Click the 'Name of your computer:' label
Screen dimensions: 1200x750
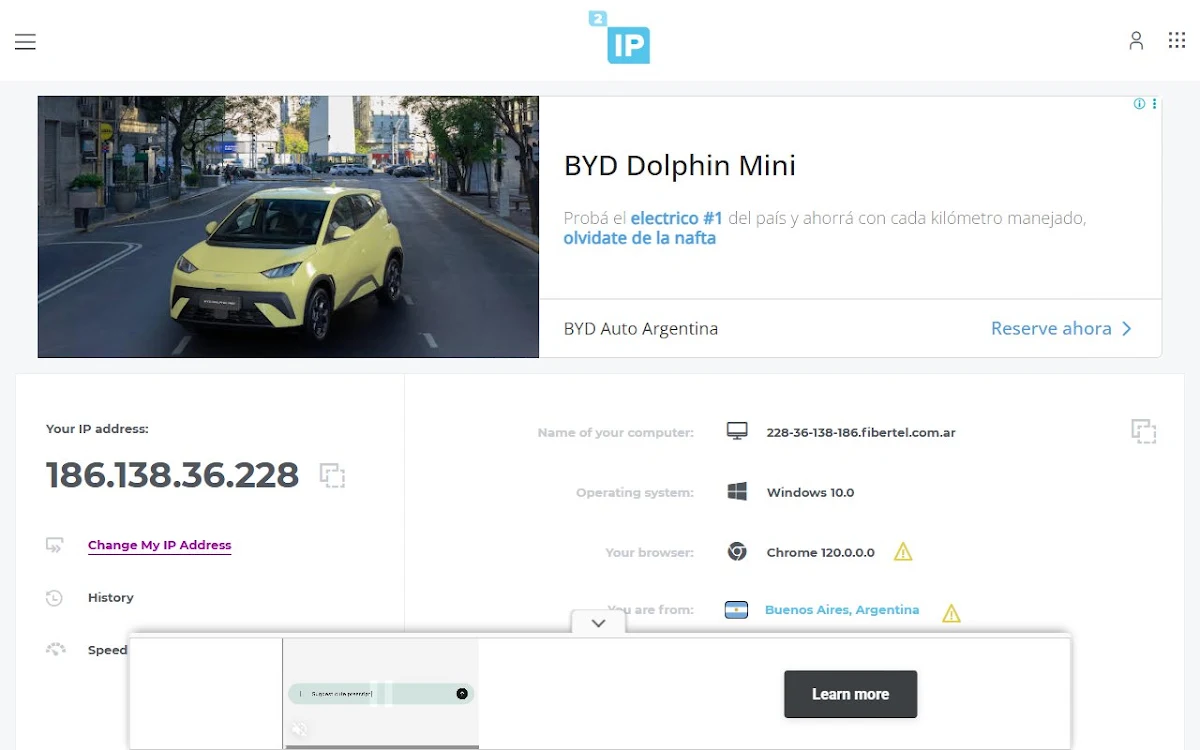[615, 433]
